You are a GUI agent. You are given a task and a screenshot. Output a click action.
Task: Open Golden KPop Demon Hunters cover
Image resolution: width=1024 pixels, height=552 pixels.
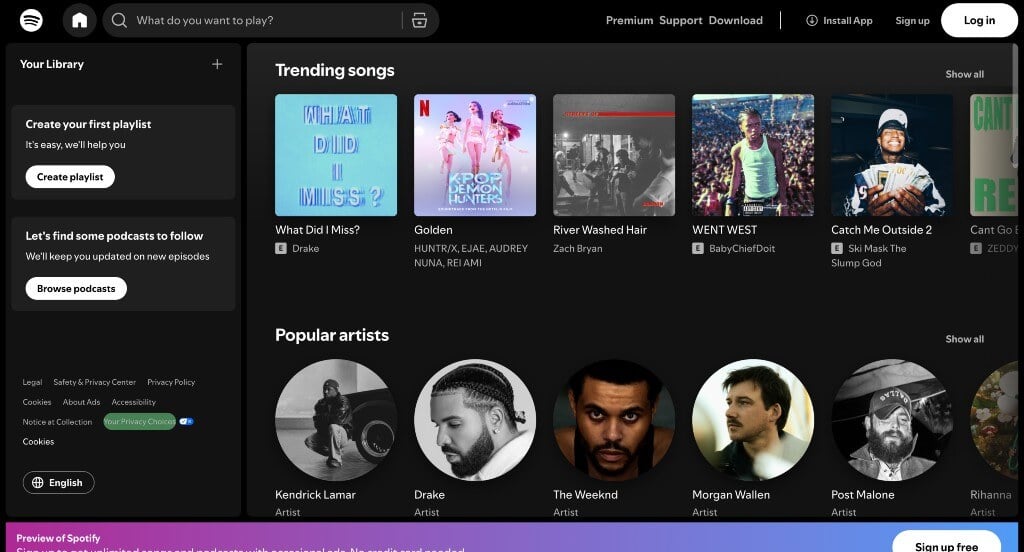click(475, 155)
